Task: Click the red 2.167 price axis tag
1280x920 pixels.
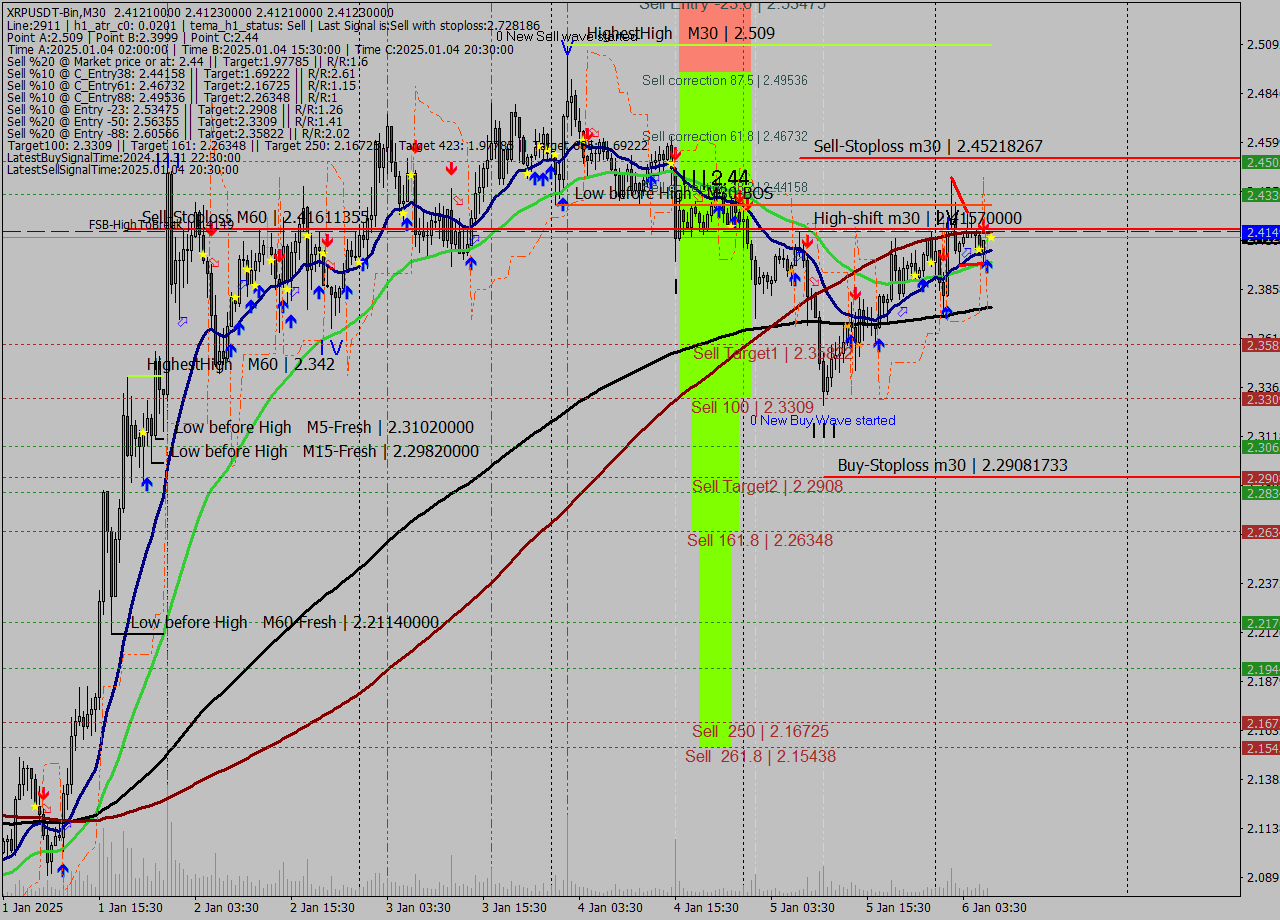Action: [x=1260, y=723]
